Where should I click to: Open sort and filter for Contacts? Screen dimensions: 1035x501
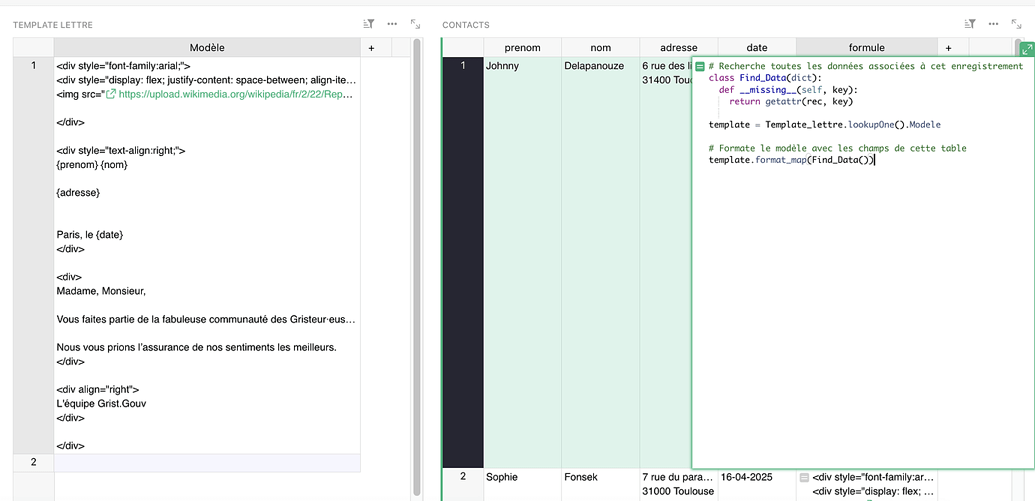tap(969, 24)
